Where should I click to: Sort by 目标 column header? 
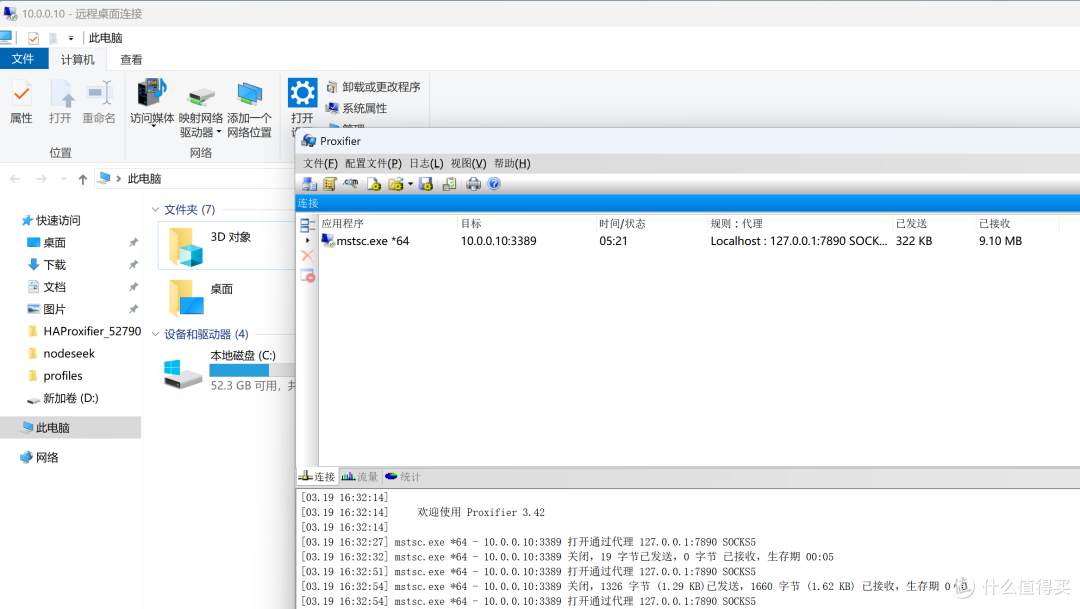point(526,223)
